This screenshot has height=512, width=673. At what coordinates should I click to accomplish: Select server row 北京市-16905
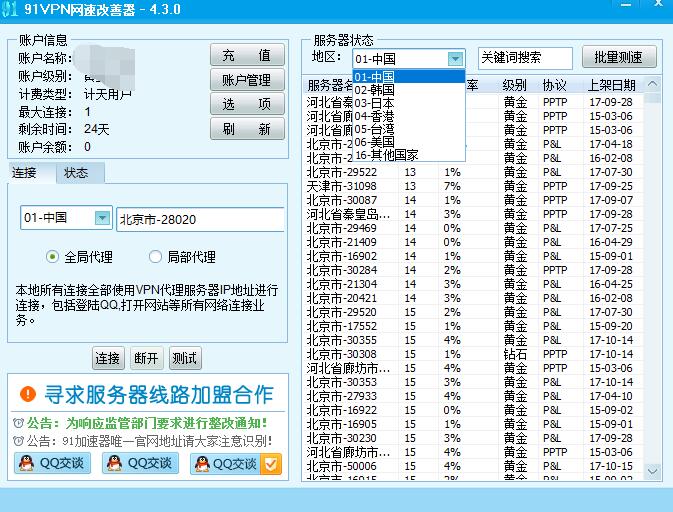474,424
